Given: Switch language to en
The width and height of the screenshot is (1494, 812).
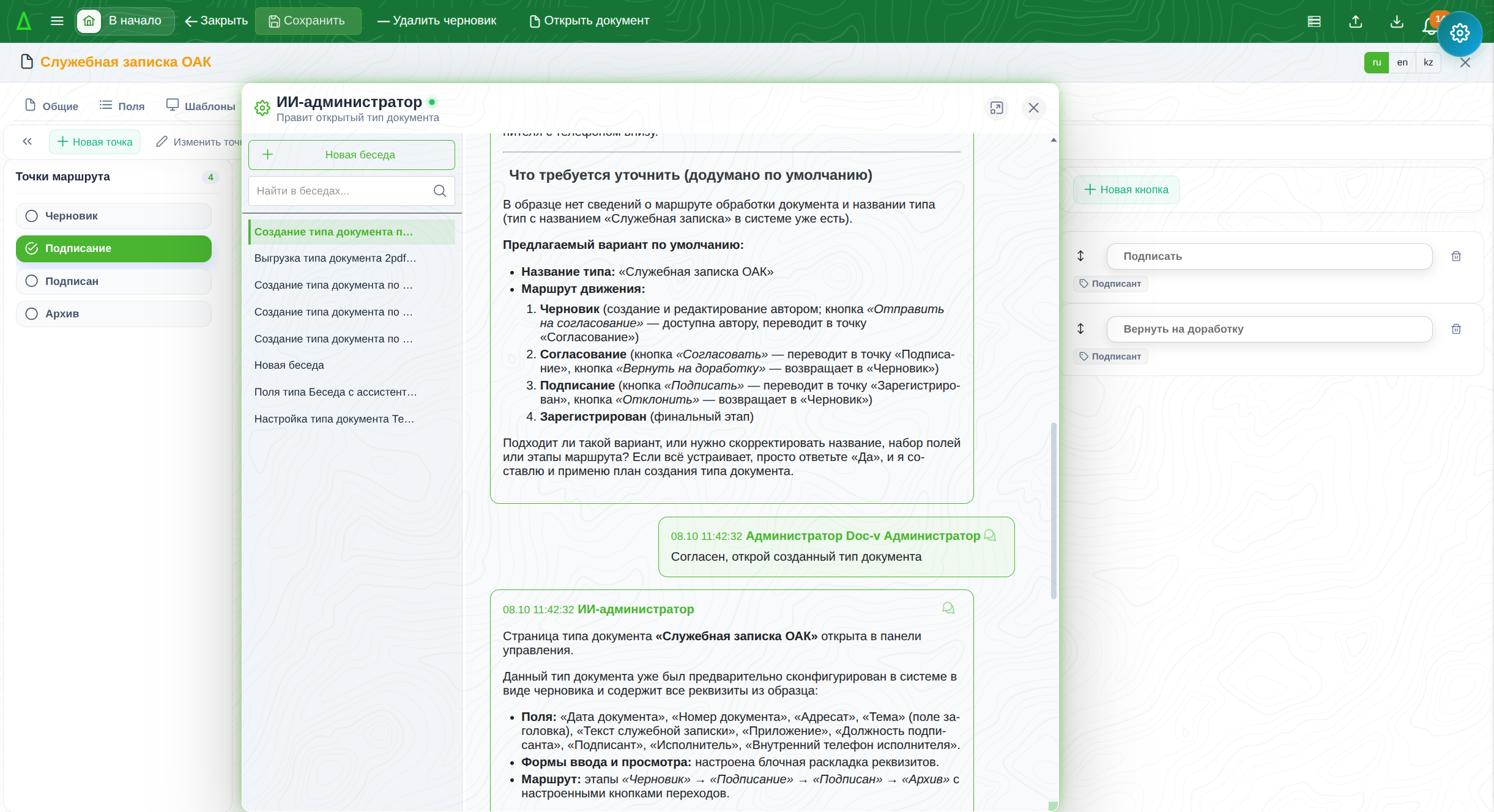Looking at the screenshot, I should 1402,62.
